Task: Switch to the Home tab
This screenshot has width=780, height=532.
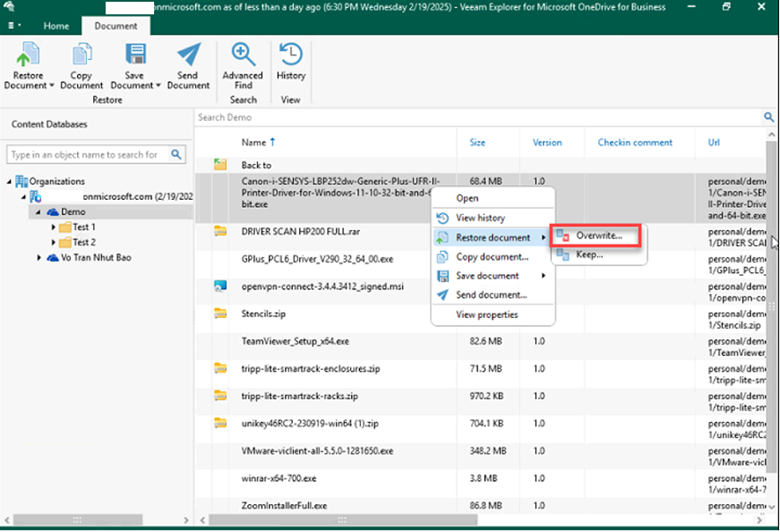Action: point(56,26)
